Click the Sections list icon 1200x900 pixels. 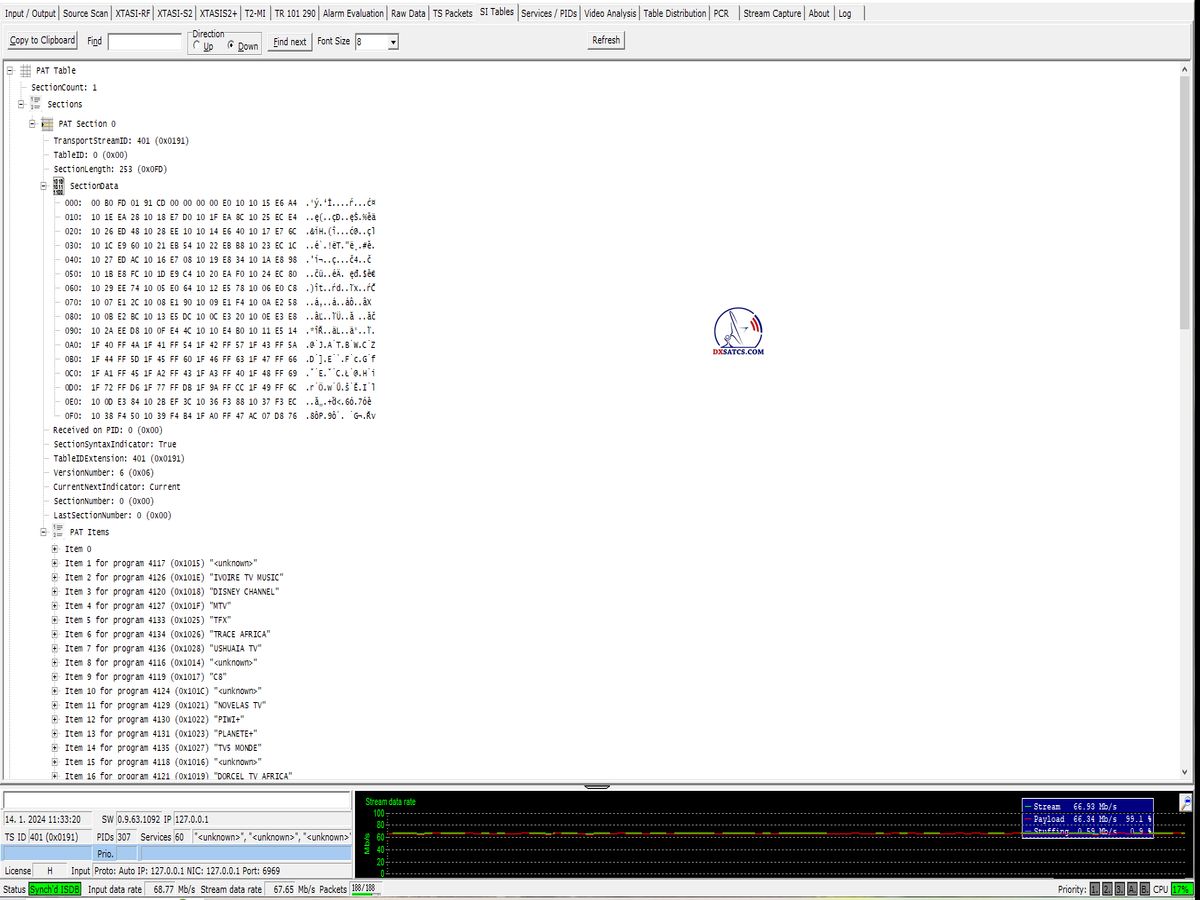coord(36,104)
